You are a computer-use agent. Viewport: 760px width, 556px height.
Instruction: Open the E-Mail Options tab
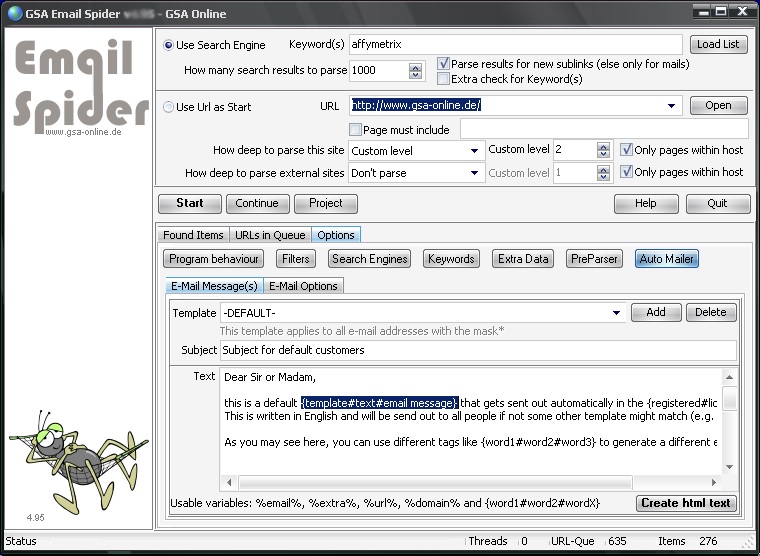303,286
